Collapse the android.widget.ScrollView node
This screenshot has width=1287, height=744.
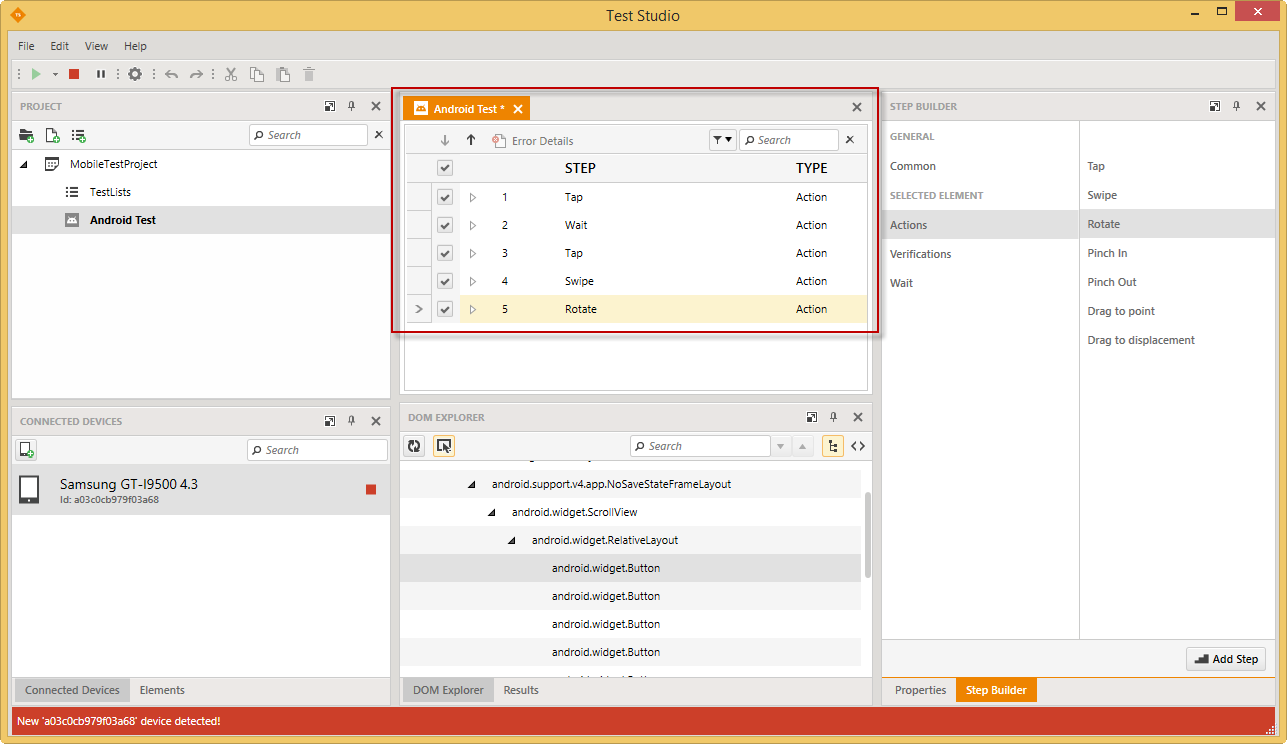pos(491,512)
